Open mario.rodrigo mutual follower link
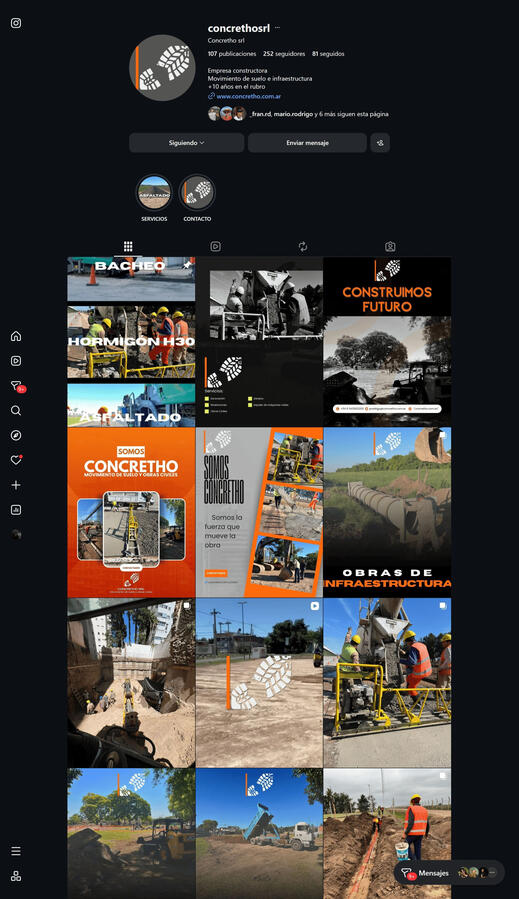The height and width of the screenshot is (899, 519). [x=293, y=114]
